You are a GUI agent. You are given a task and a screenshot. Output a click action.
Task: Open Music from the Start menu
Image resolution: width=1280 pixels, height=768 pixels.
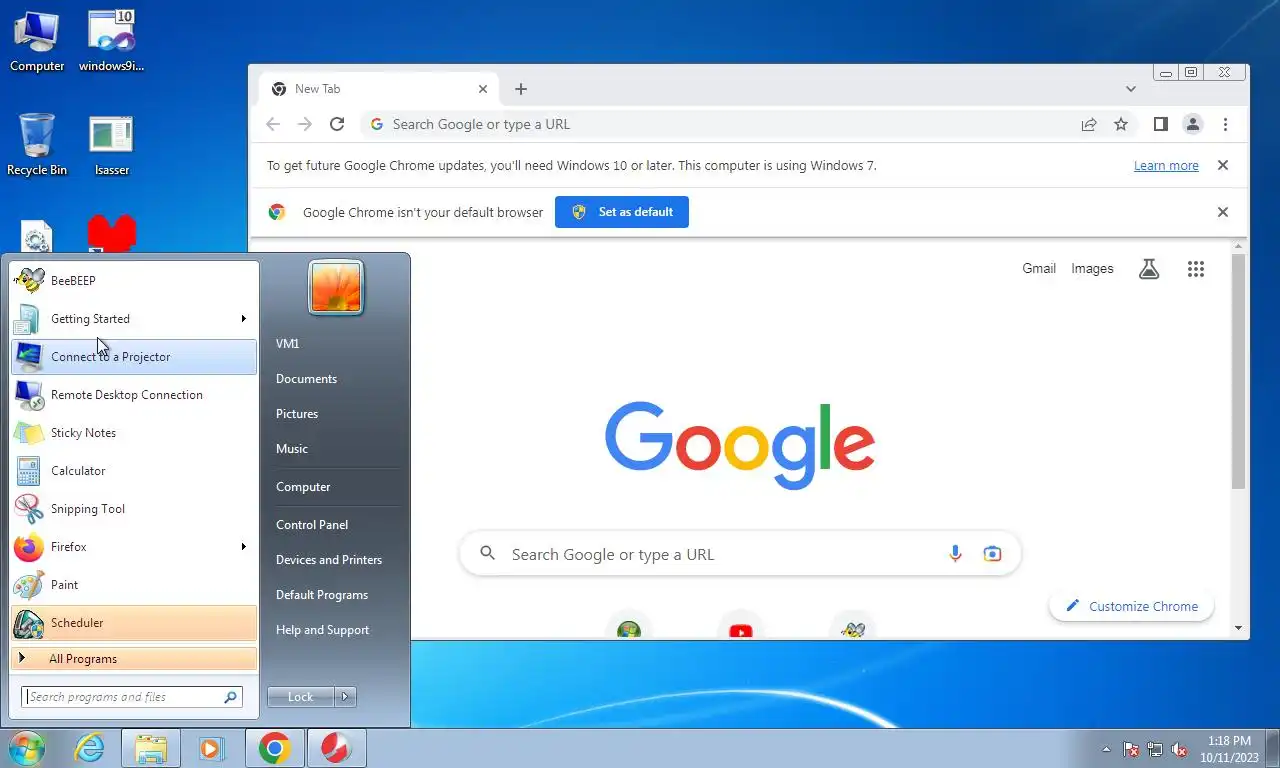pyautogui.click(x=292, y=449)
